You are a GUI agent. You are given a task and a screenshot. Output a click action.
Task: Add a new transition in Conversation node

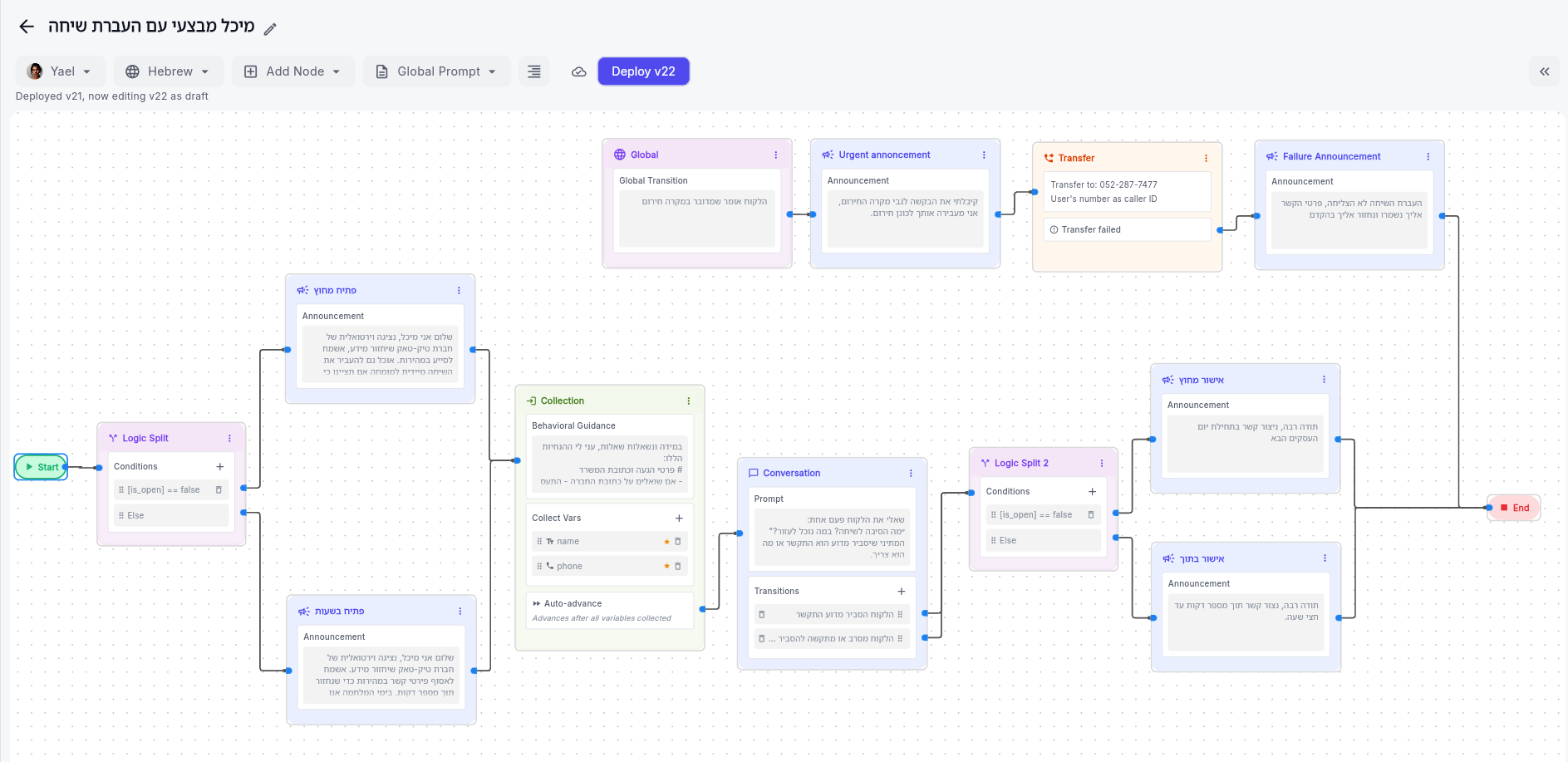(902, 592)
